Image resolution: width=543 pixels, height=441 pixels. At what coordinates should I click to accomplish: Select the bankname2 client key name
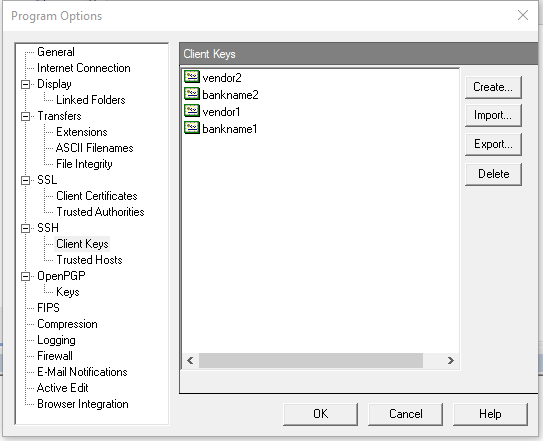point(230,95)
